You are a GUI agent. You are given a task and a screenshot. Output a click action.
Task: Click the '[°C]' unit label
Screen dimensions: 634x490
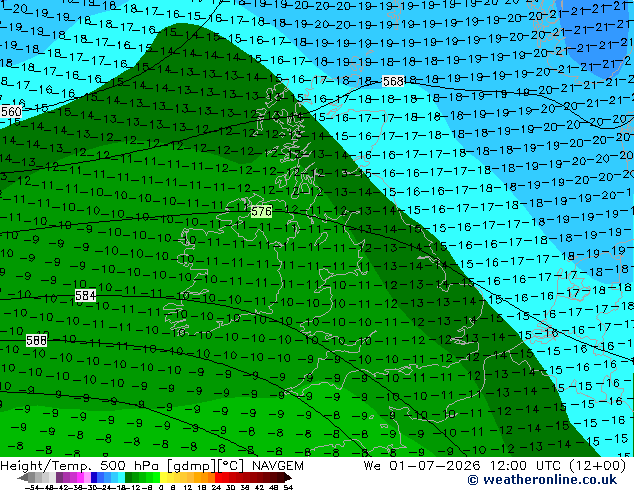[x=231, y=466]
